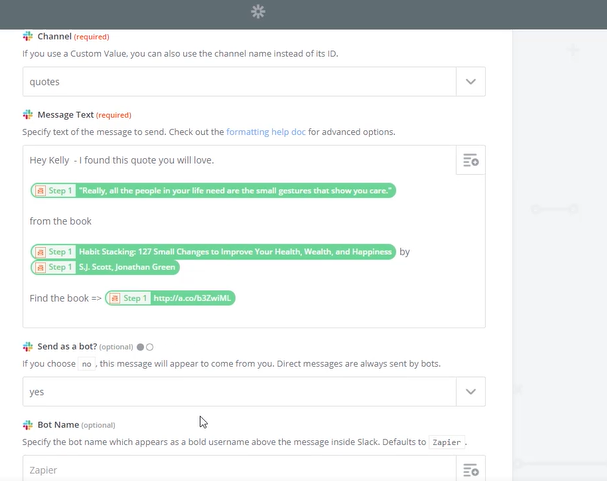Viewport: 607px width, 481px height.
Task: Click the Zapier logo in the header
Action: pyautogui.click(x=258, y=12)
